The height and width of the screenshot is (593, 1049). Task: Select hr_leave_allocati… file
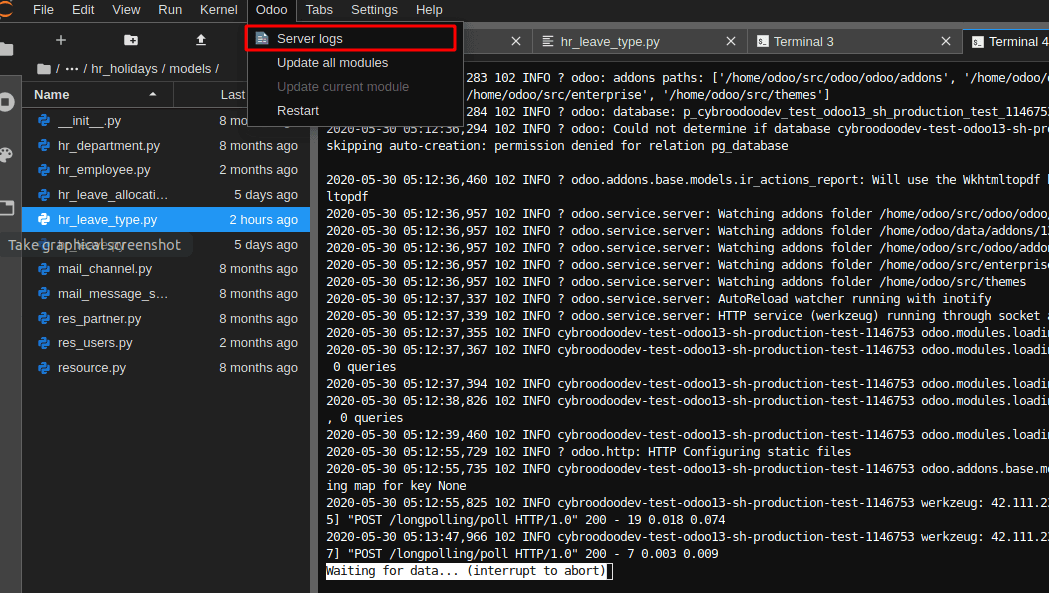click(166, 195)
